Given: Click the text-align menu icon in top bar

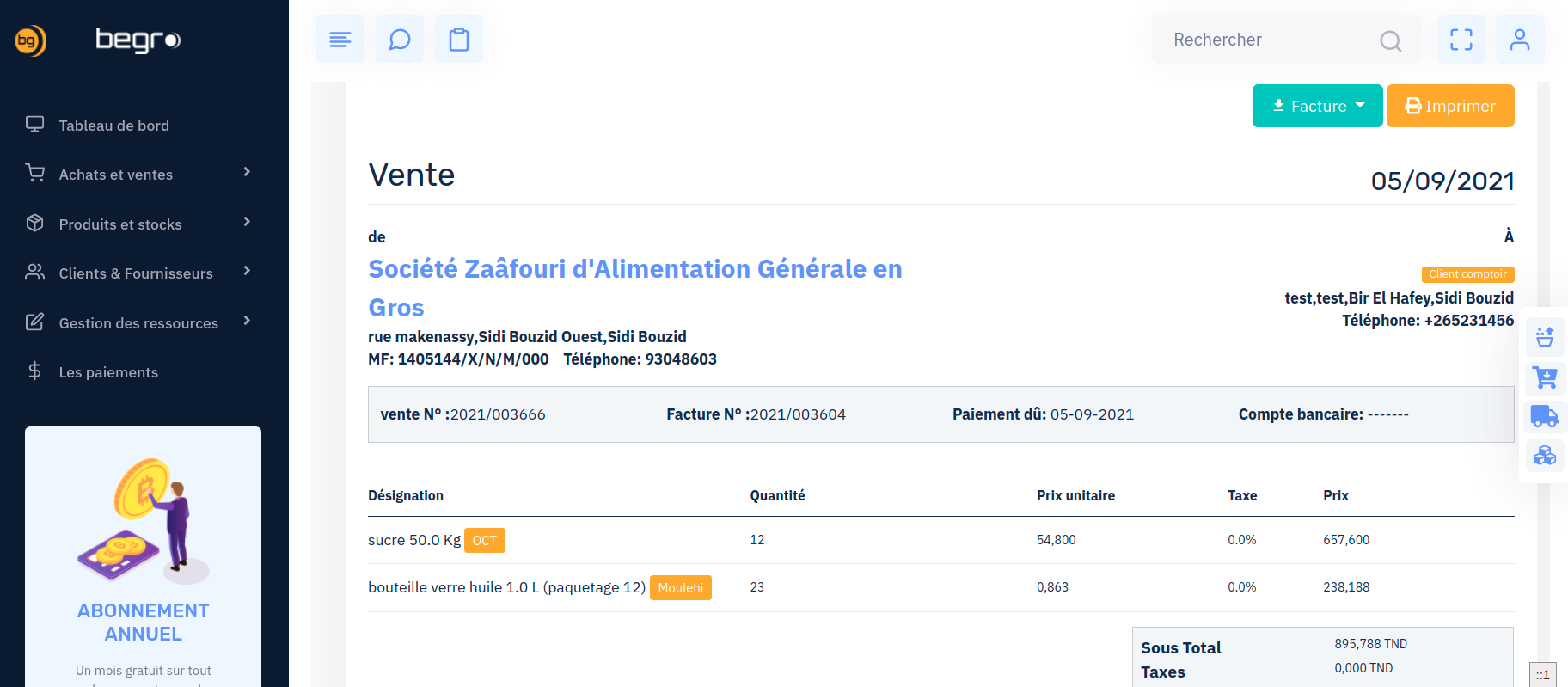Looking at the screenshot, I should click(340, 40).
